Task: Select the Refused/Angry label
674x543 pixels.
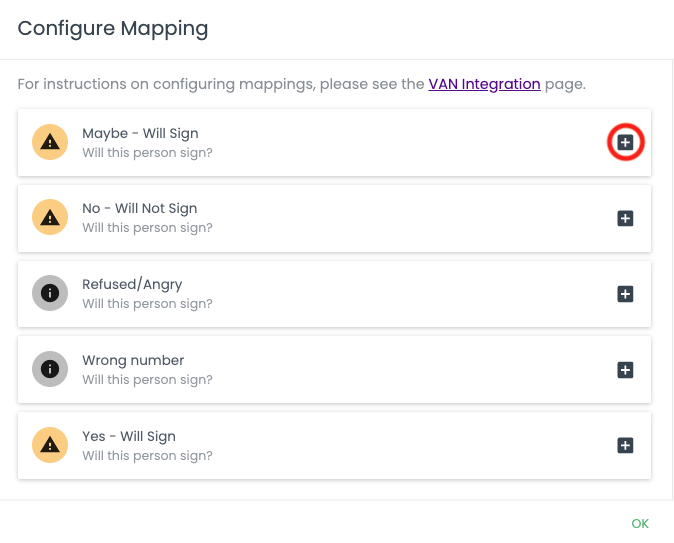Action: pos(132,284)
